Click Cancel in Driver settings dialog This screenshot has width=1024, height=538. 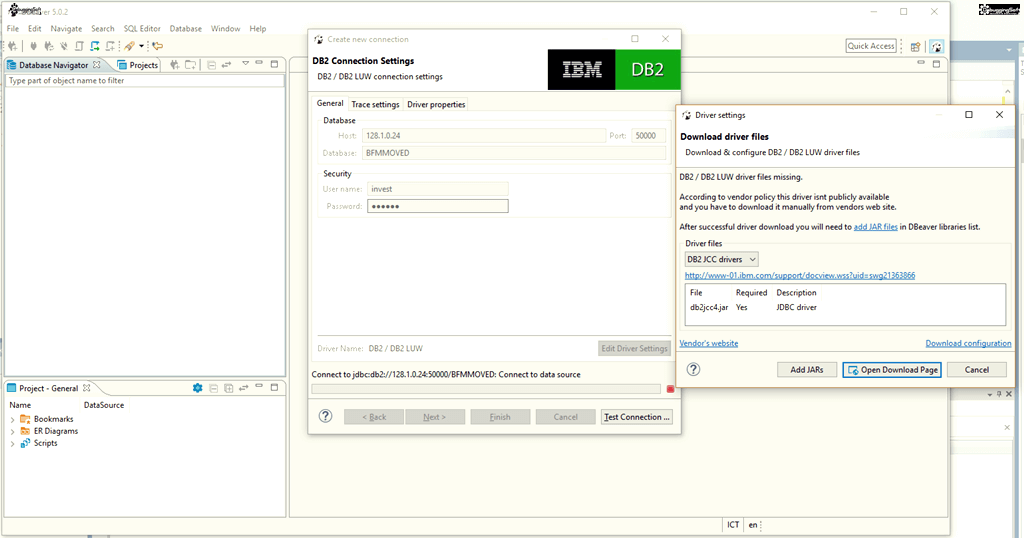pyautogui.click(x=977, y=370)
